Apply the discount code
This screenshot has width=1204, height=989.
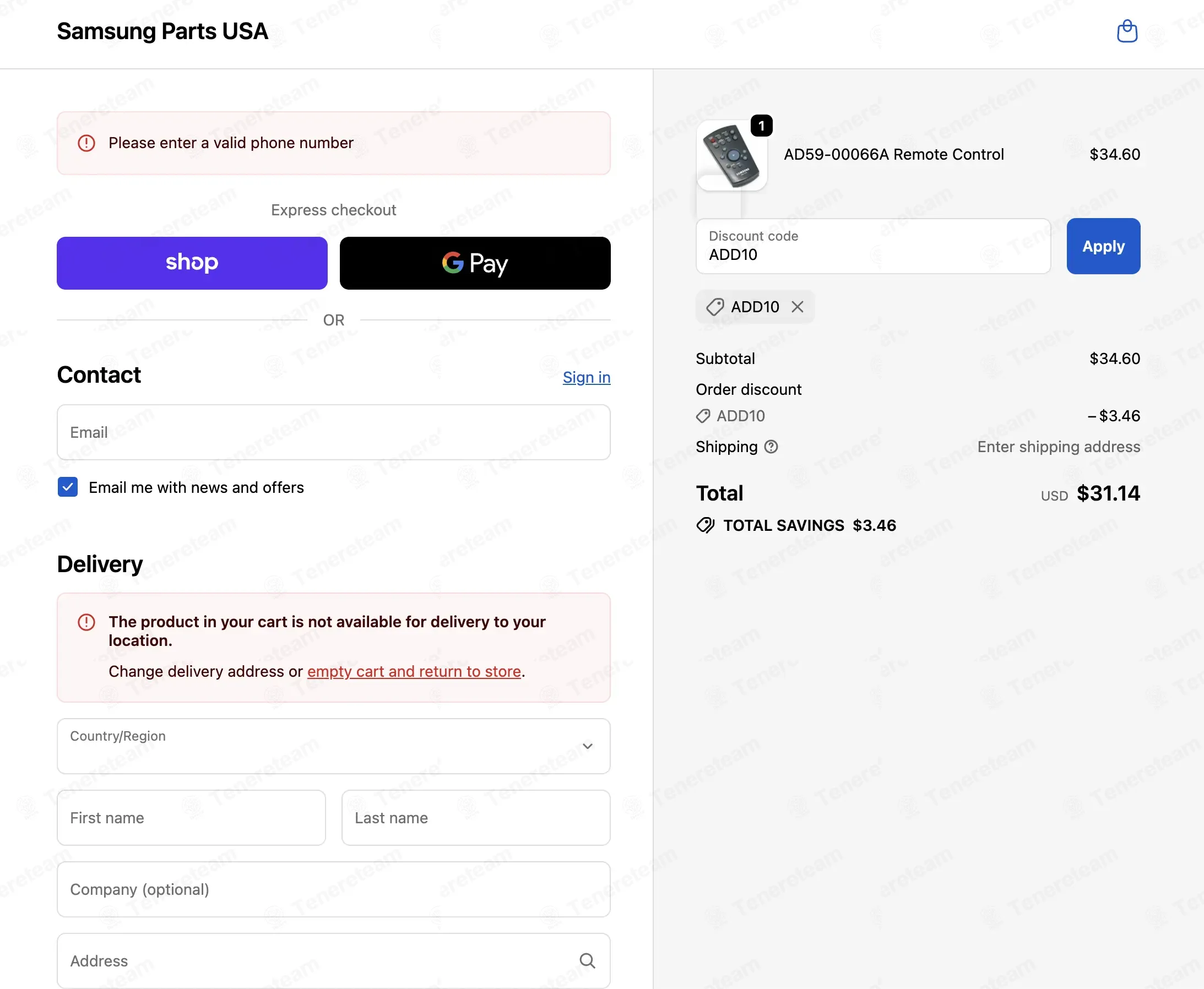(x=1103, y=246)
